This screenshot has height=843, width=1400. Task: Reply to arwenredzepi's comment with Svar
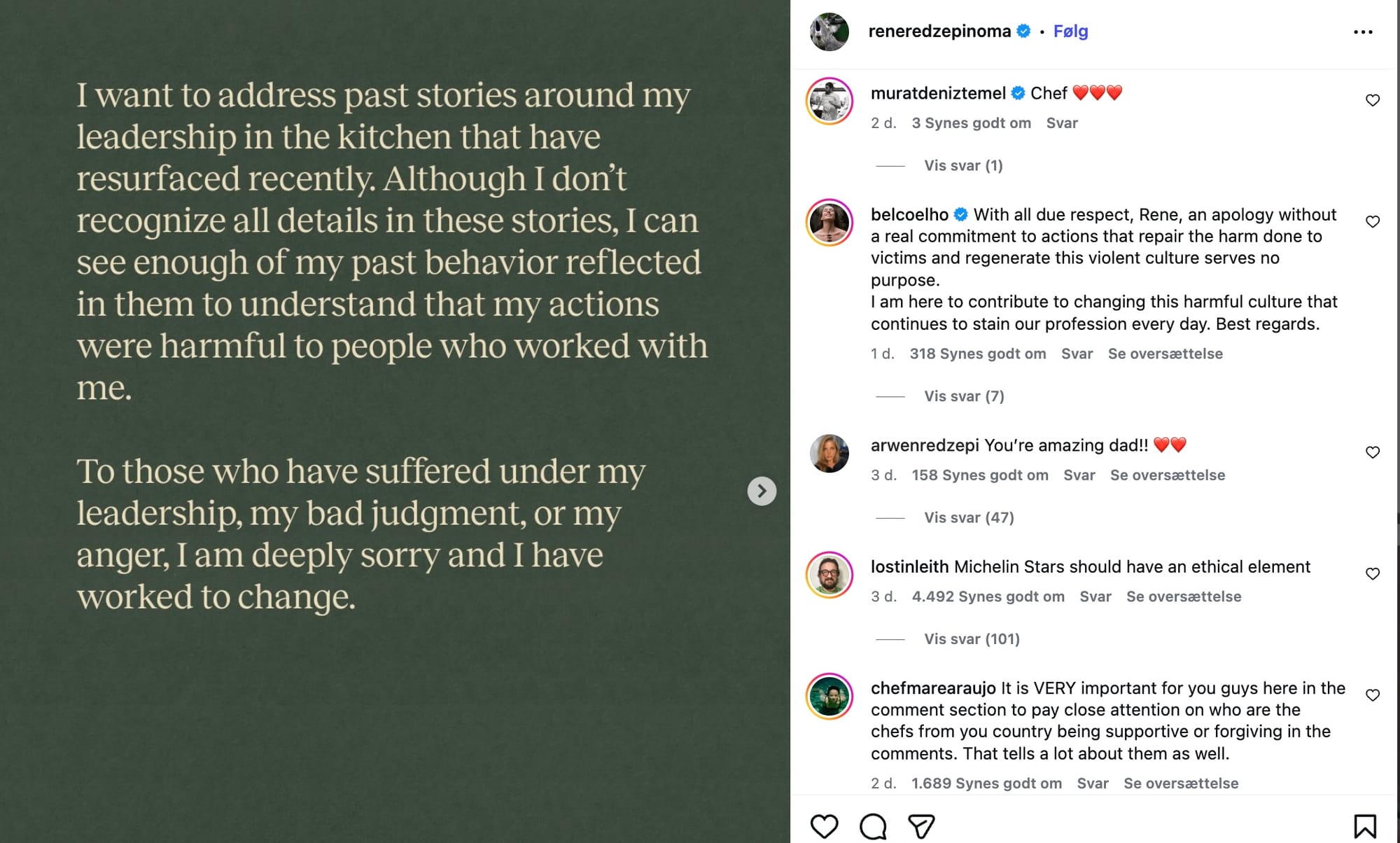point(1079,475)
